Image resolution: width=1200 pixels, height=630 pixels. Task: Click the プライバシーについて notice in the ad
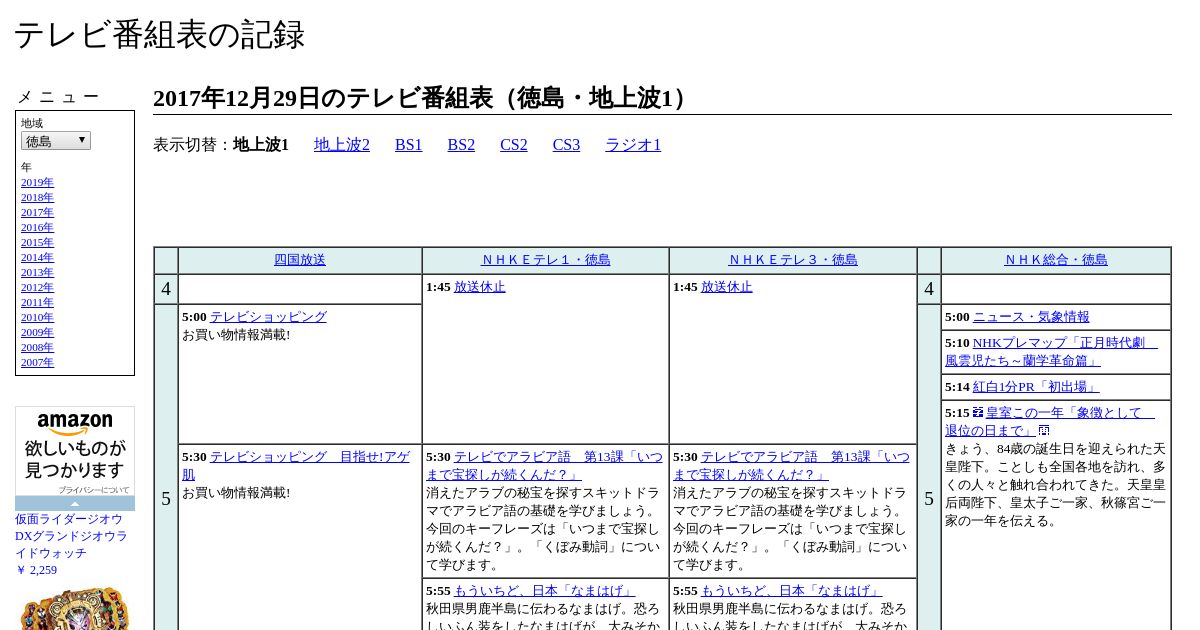click(94, 490)
